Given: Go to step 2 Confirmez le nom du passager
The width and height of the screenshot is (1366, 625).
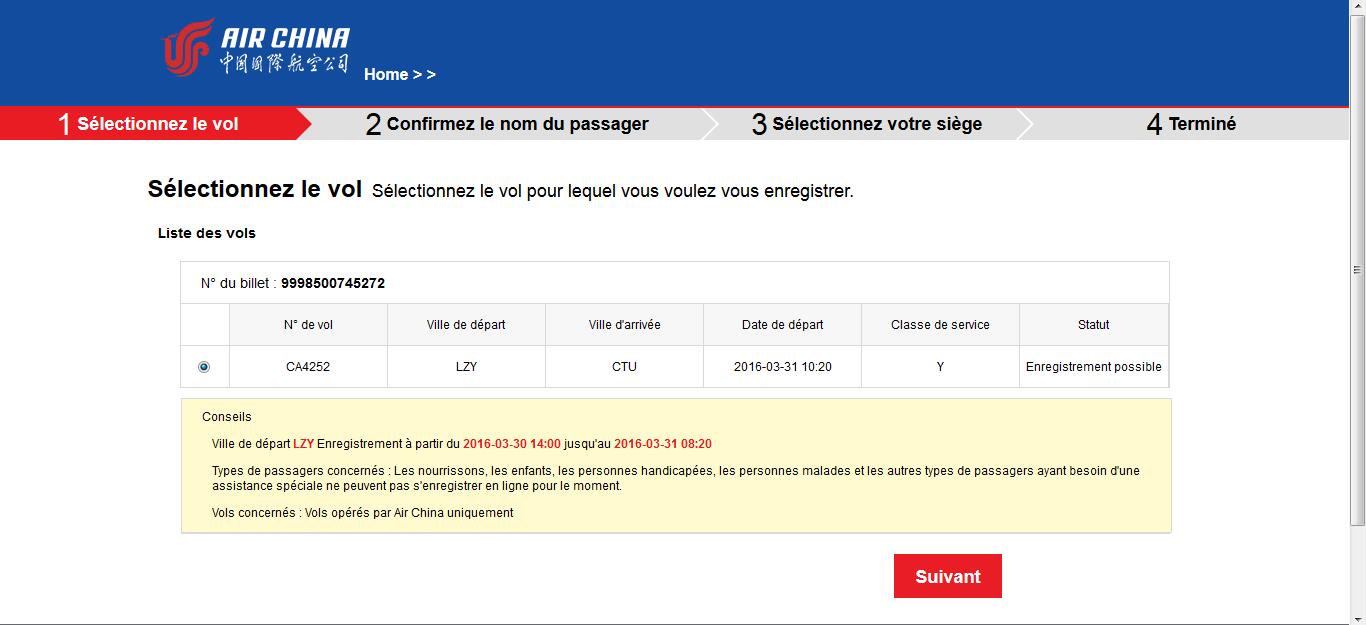Looking at the screenshot, I should pyautogui.click(x=507, y=124).
